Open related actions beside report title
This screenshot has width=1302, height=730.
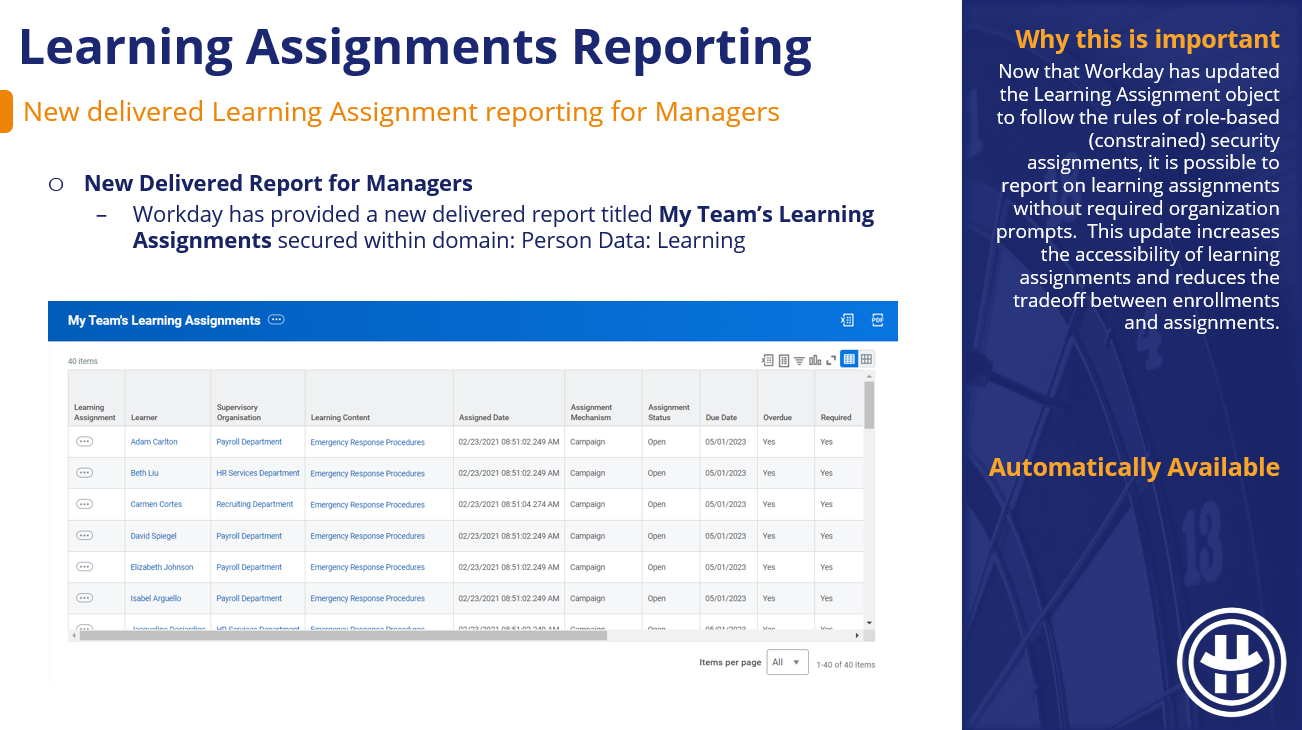[277, 320]
